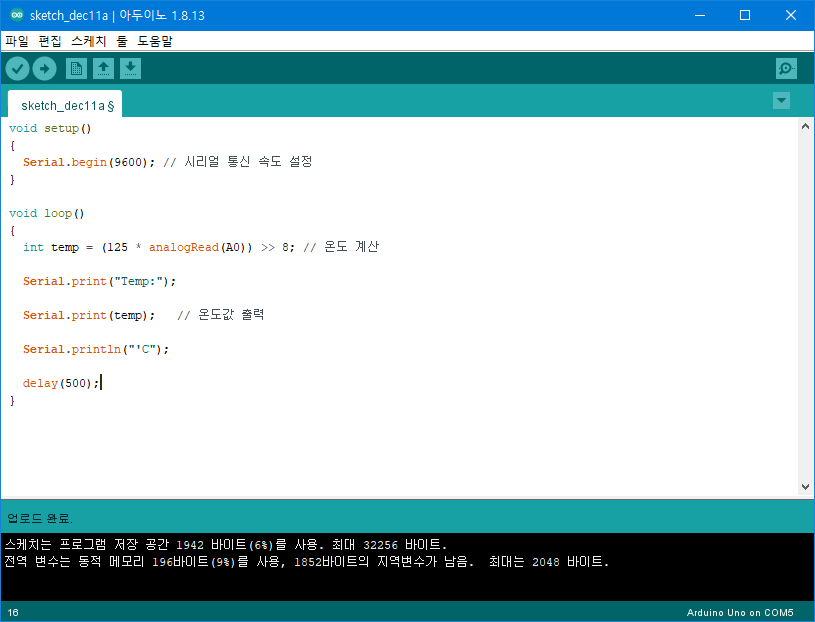Screen dimensions: 815x622
Task: Click the delay(500) line
Action: coord(61,383)
